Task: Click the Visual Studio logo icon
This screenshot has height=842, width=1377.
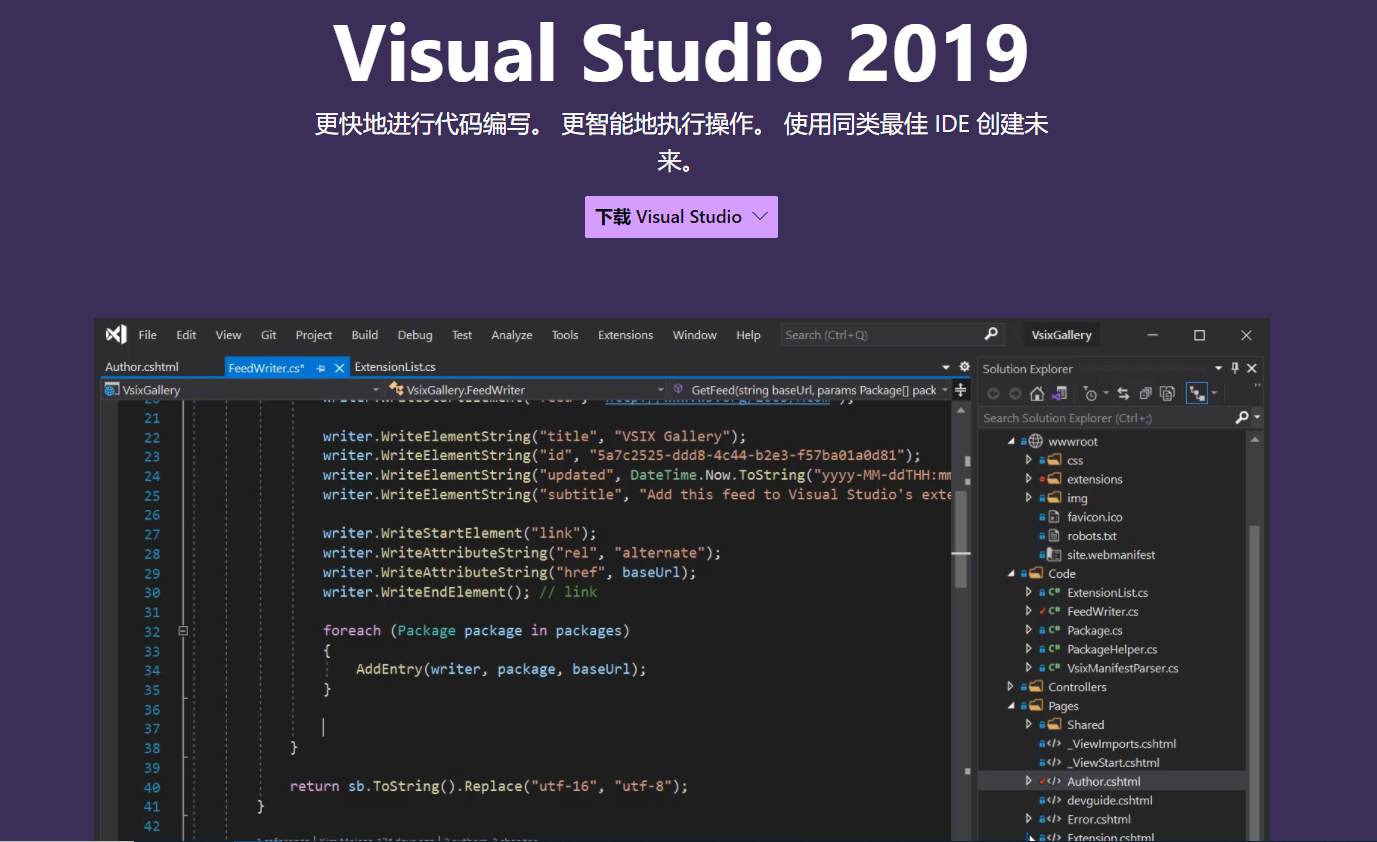Action: (116, 334)
